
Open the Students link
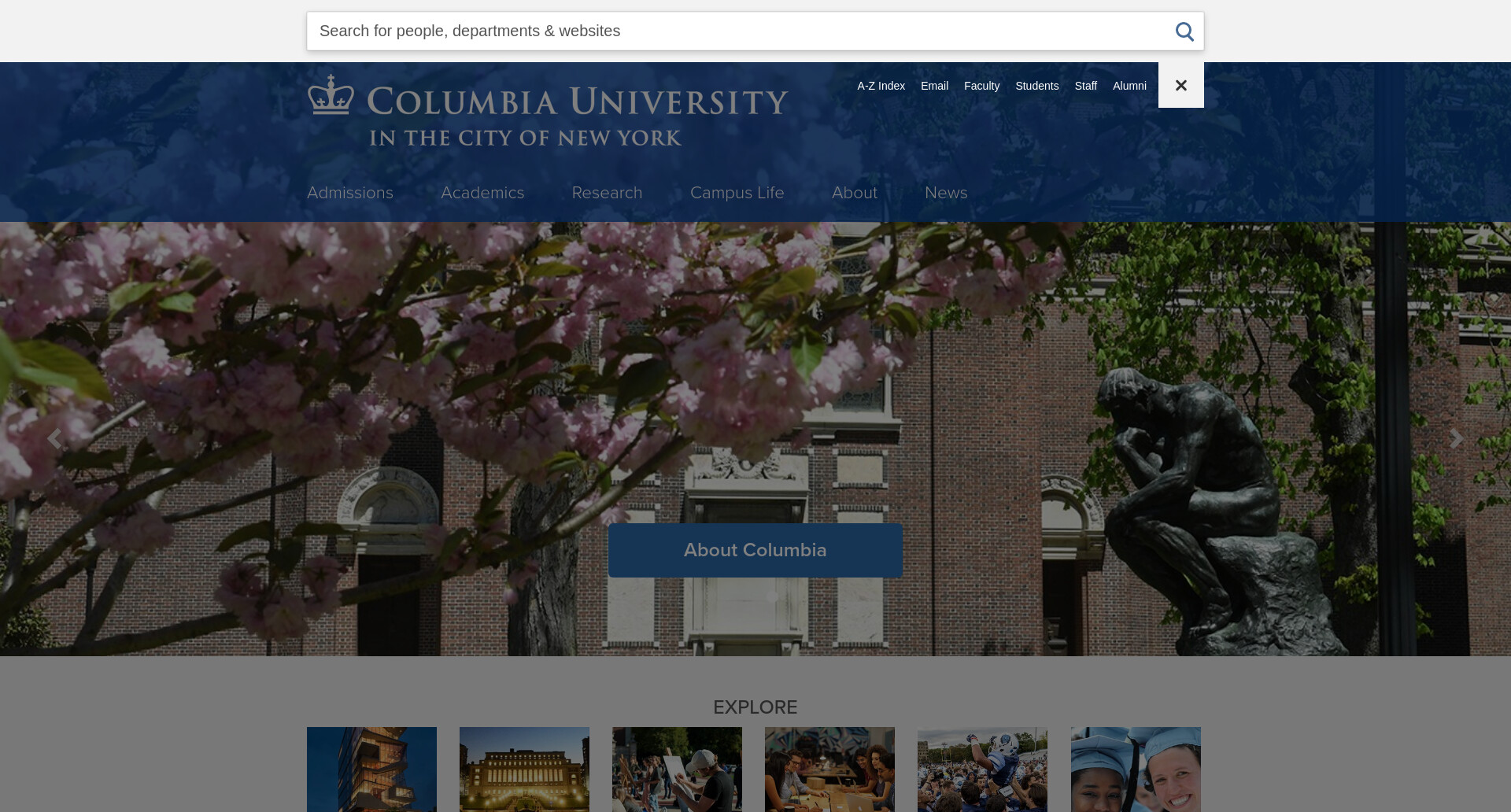click(x=1036, y=86)
